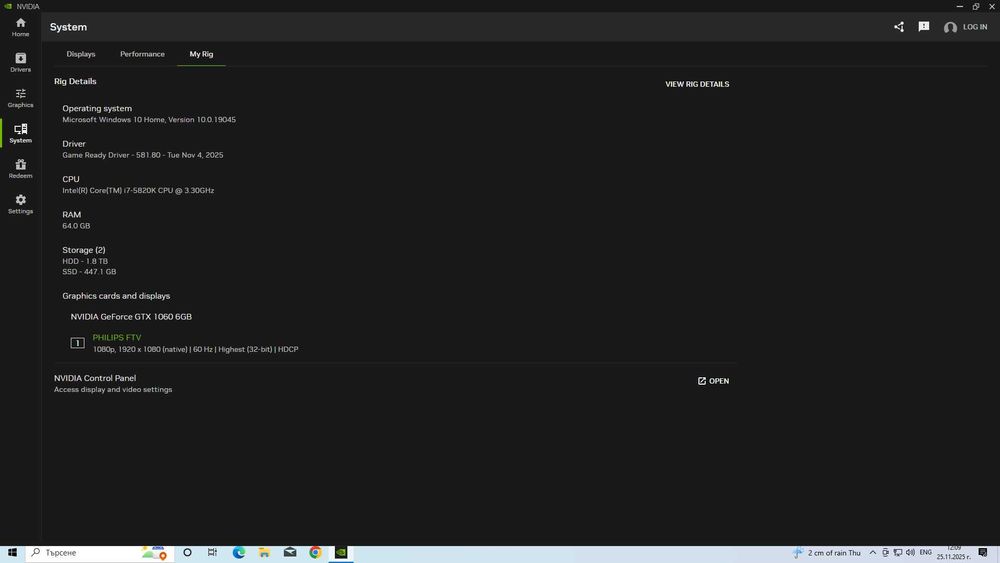This screenshot has width=1000, height=563.
Task: Open the Drivers section
Action: [20, 62]
